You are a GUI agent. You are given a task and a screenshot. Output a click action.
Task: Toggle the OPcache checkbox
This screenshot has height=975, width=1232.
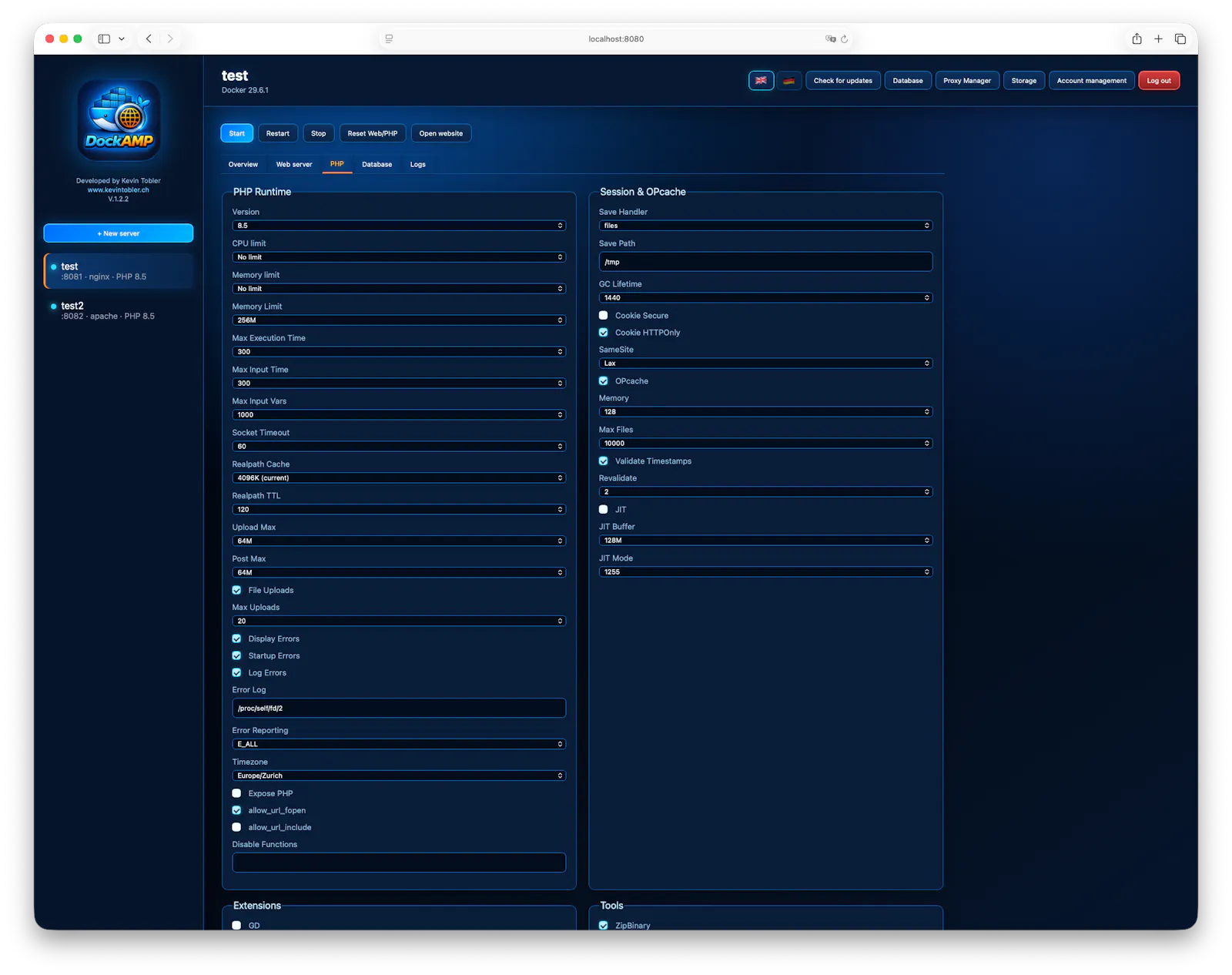point(604,381)
